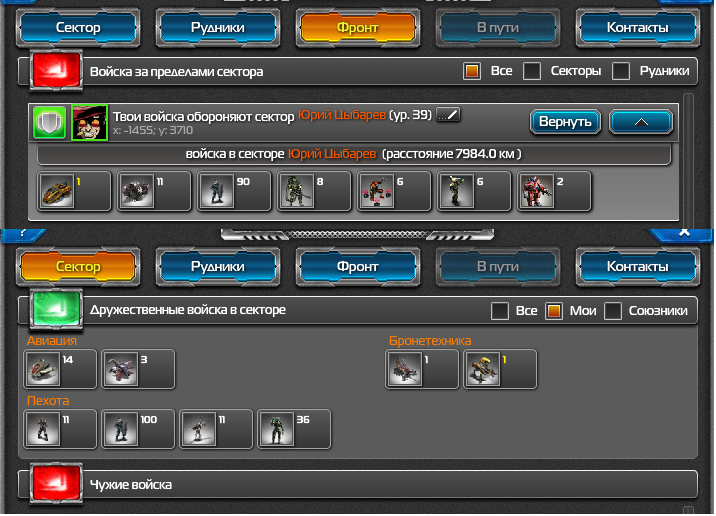Click the Авиация category label
Viewport: 716px width, 516px height.
click(x=52, y=341)
